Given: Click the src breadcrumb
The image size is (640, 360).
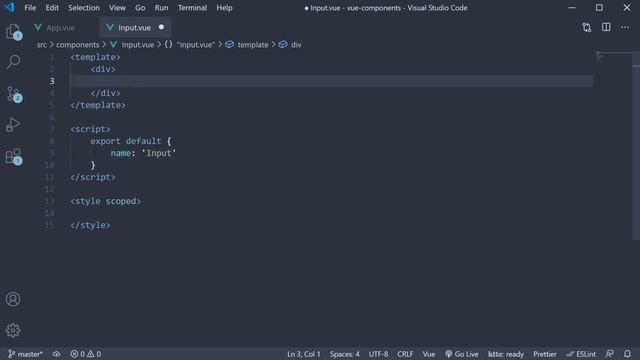Looking at the screenshot, I should (x=42, y=44).
